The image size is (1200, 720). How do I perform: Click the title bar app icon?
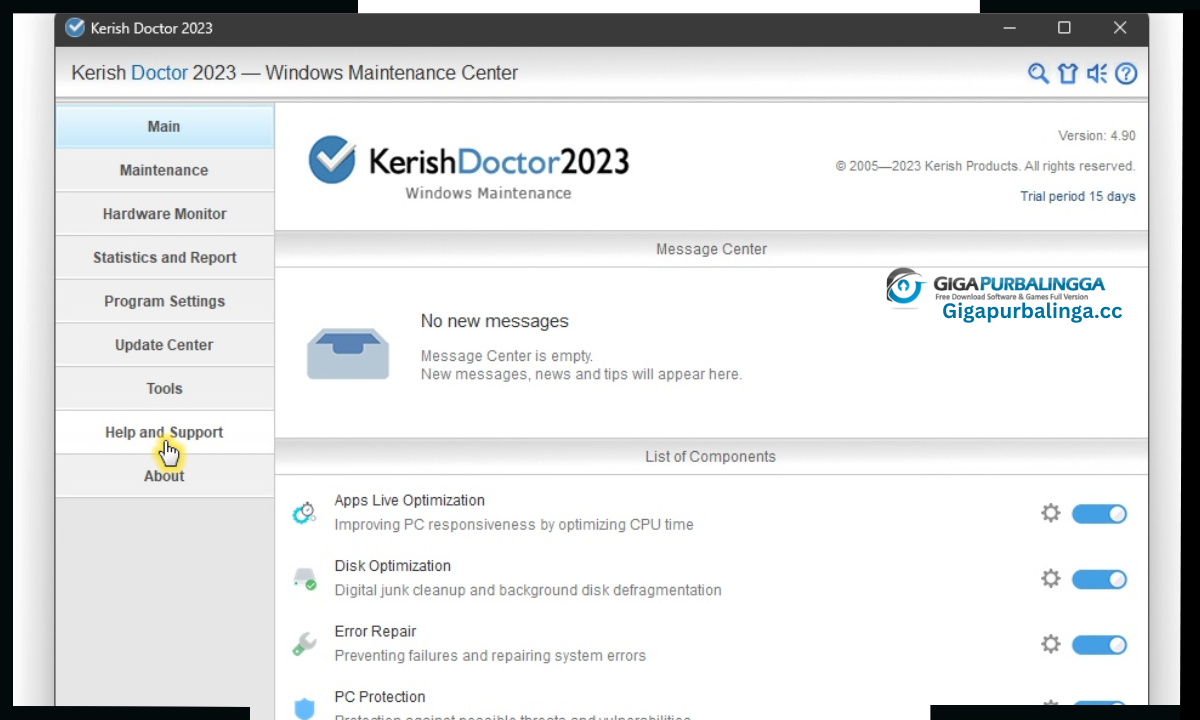75,28
